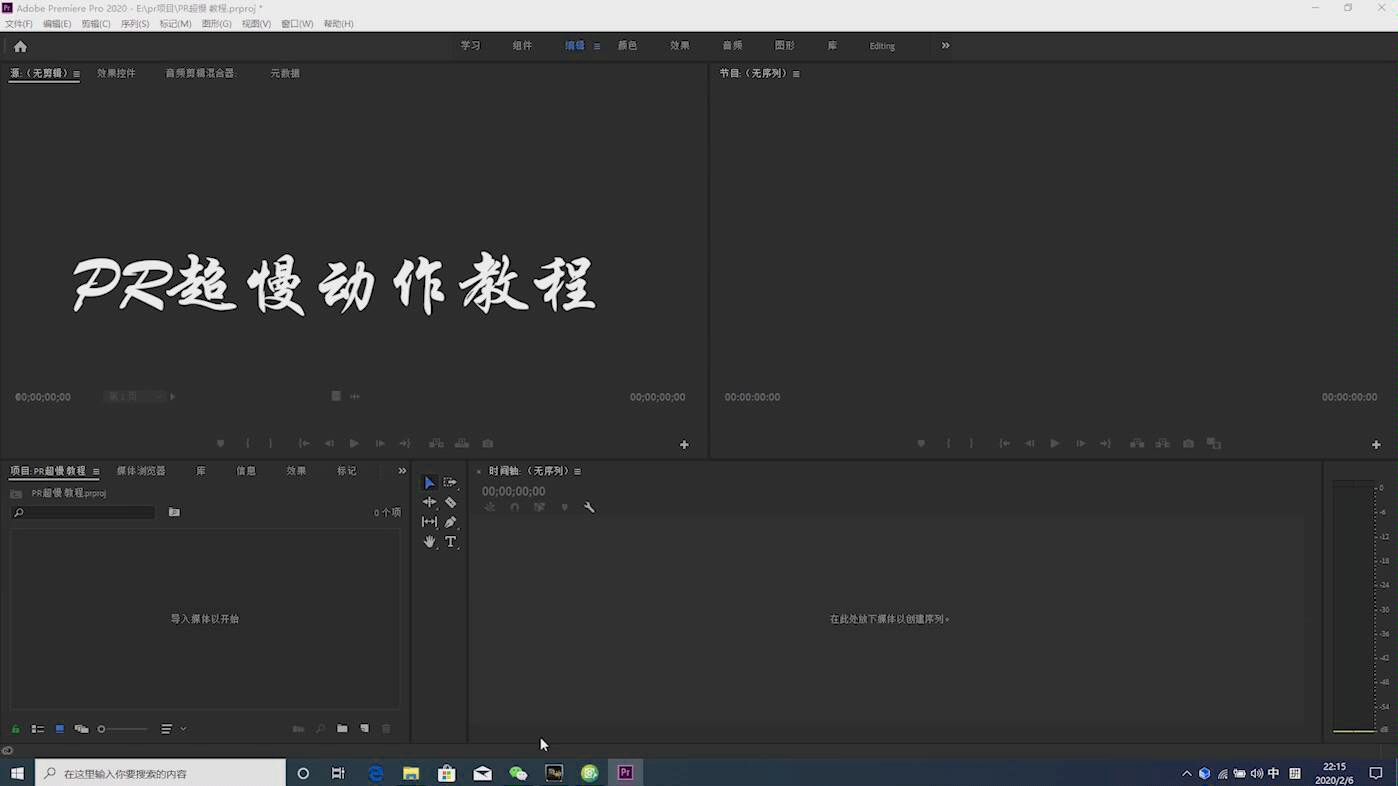Open the sort order dropdown in Project panel
1398x786 pixels.
pyautogui.click(x=183, y=729)
